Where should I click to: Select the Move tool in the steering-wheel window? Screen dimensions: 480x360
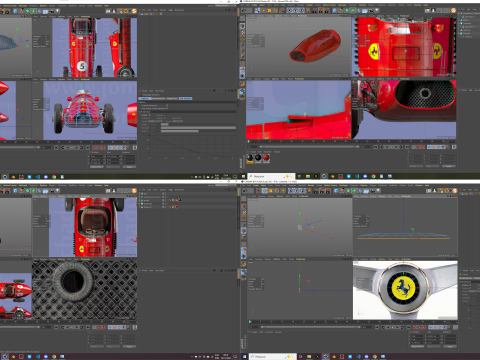(265, 191)
